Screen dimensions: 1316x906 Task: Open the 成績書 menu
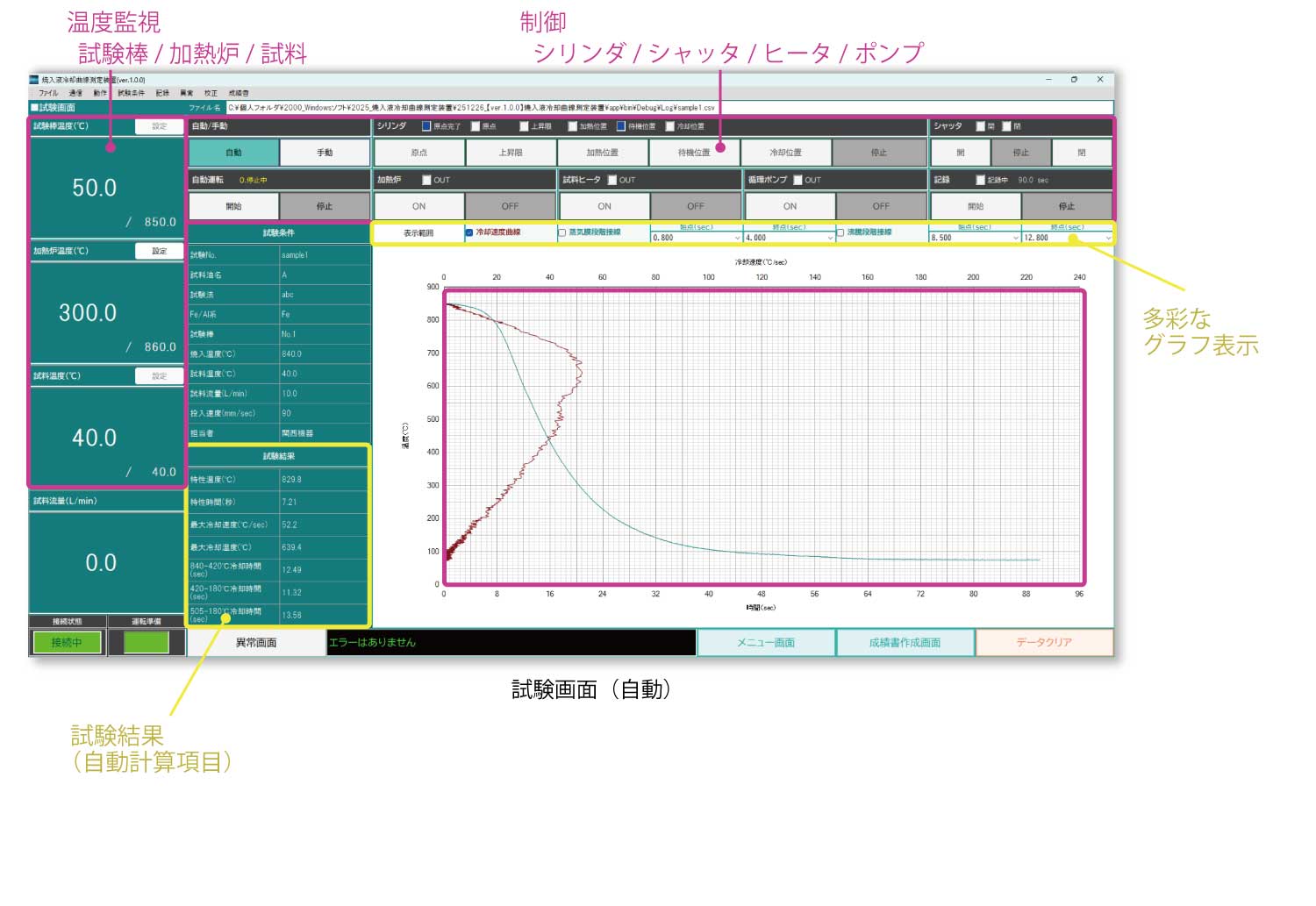coord(239,93)
